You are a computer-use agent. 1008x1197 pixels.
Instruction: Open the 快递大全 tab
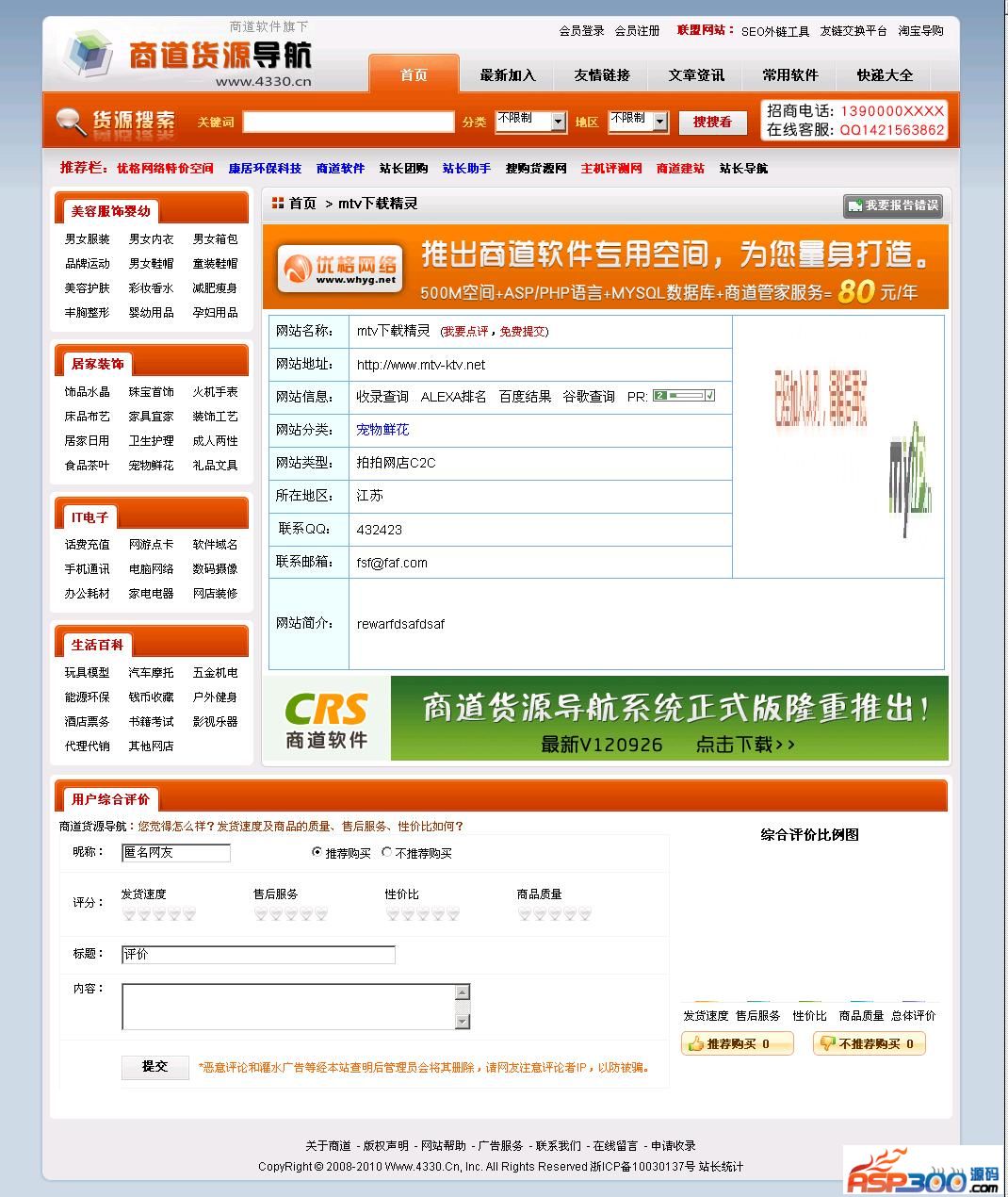(885, 74)
